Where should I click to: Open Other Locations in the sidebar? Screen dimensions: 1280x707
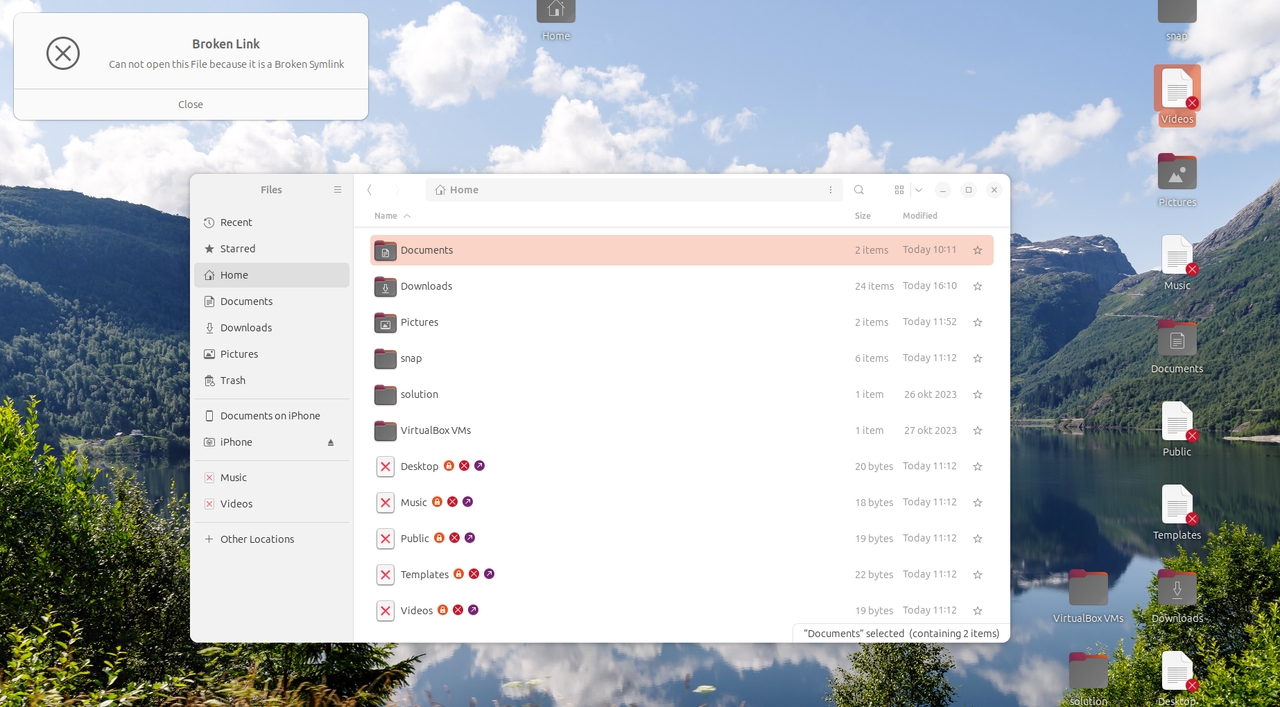(x=271, y=539)
